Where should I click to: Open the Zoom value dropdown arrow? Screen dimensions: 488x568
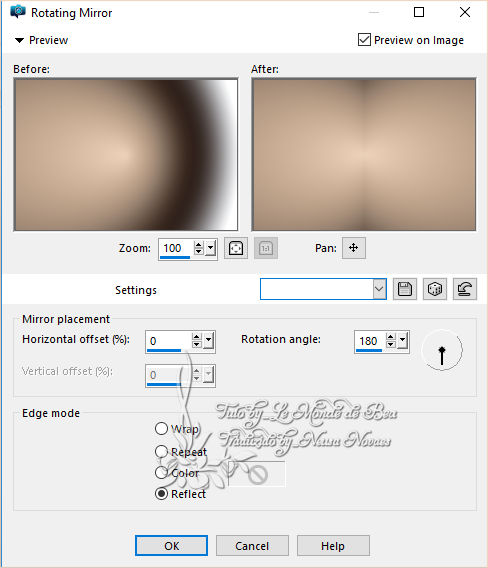[x=210, y=248]
